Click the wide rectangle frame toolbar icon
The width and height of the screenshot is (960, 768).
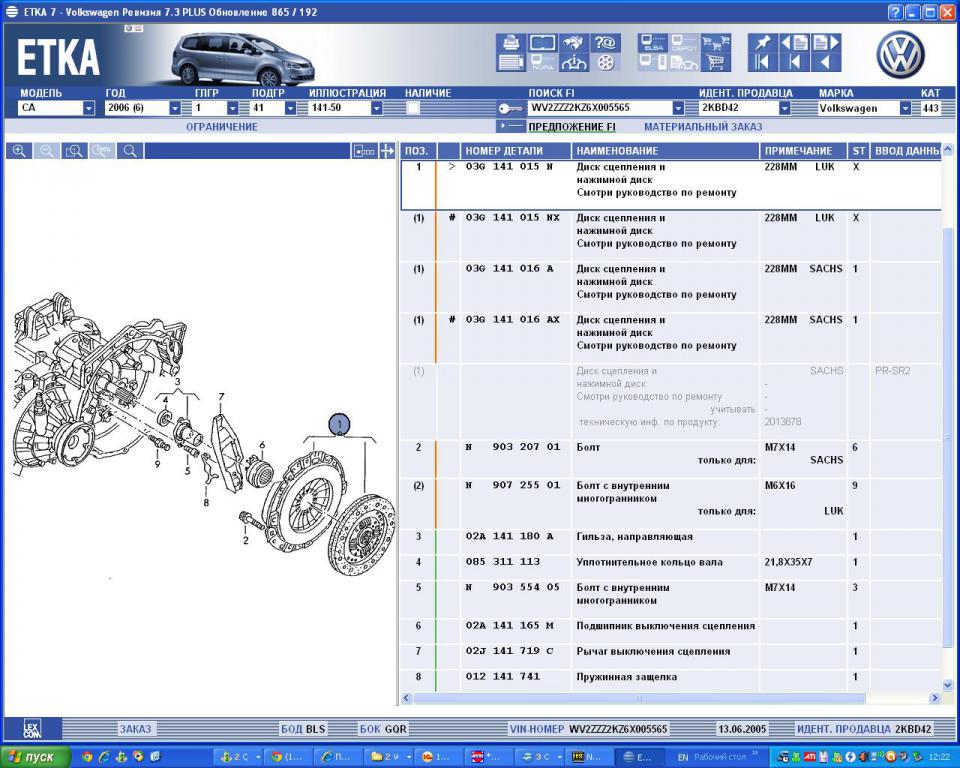(542, 43)
